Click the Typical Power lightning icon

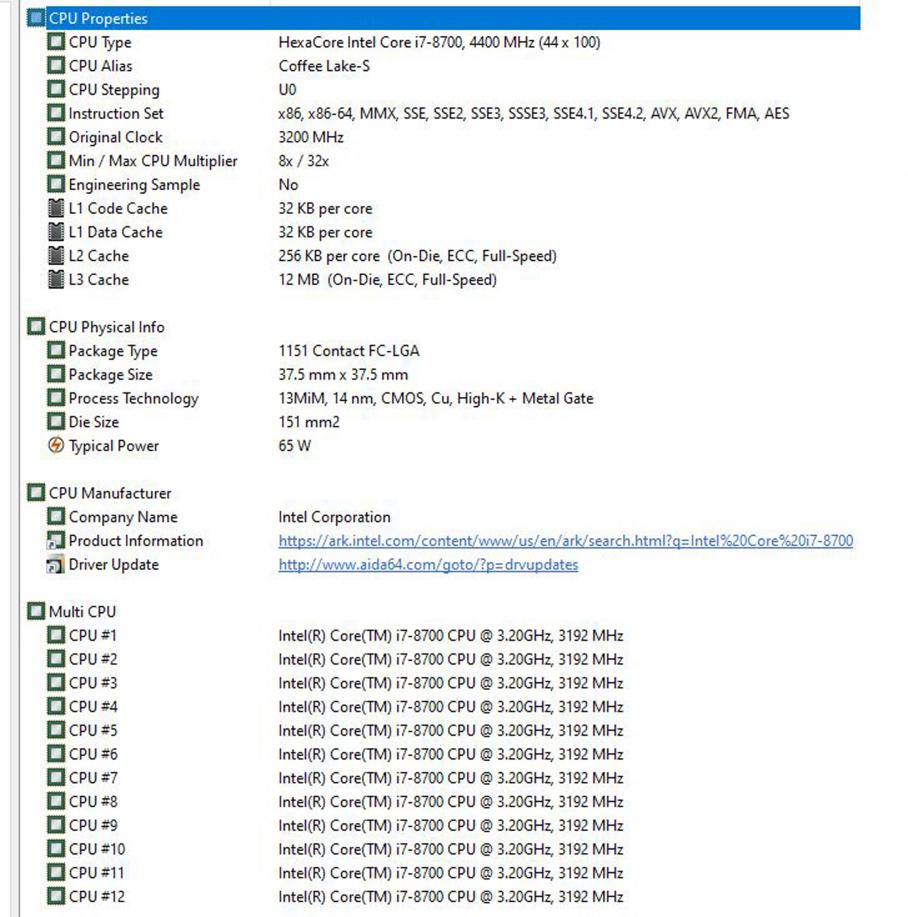click(56, 446)
